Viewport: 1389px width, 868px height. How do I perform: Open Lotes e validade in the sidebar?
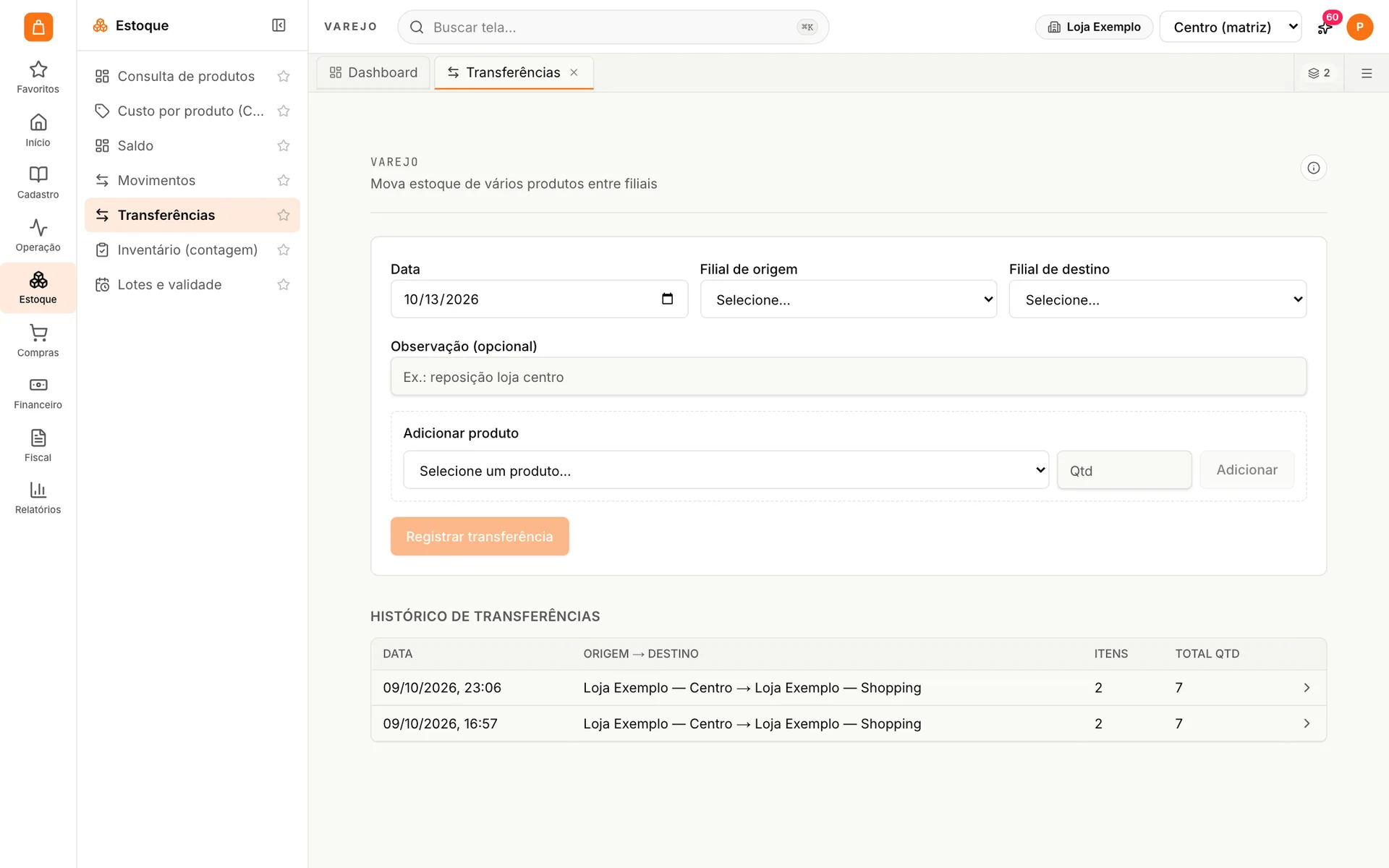(192, 284)
